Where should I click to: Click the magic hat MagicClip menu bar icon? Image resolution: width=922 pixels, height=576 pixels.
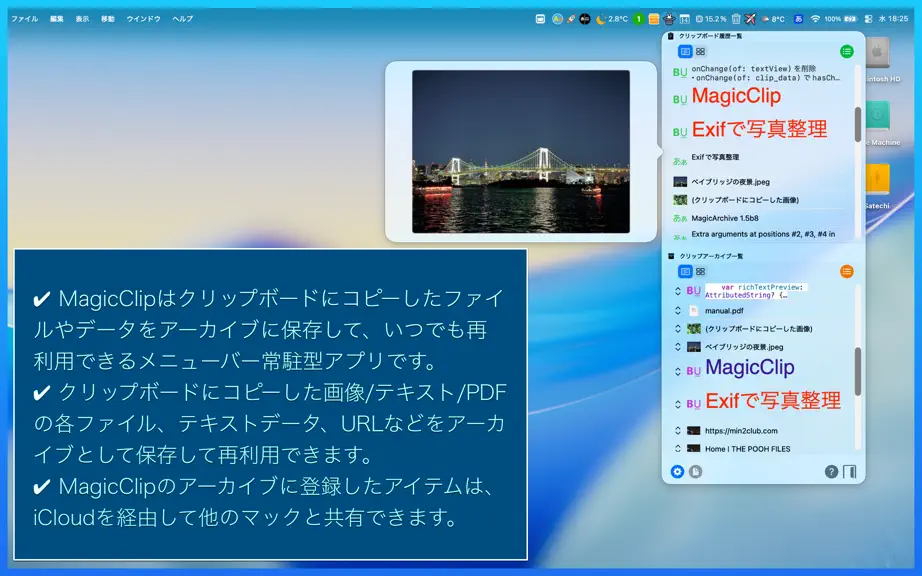669,19
